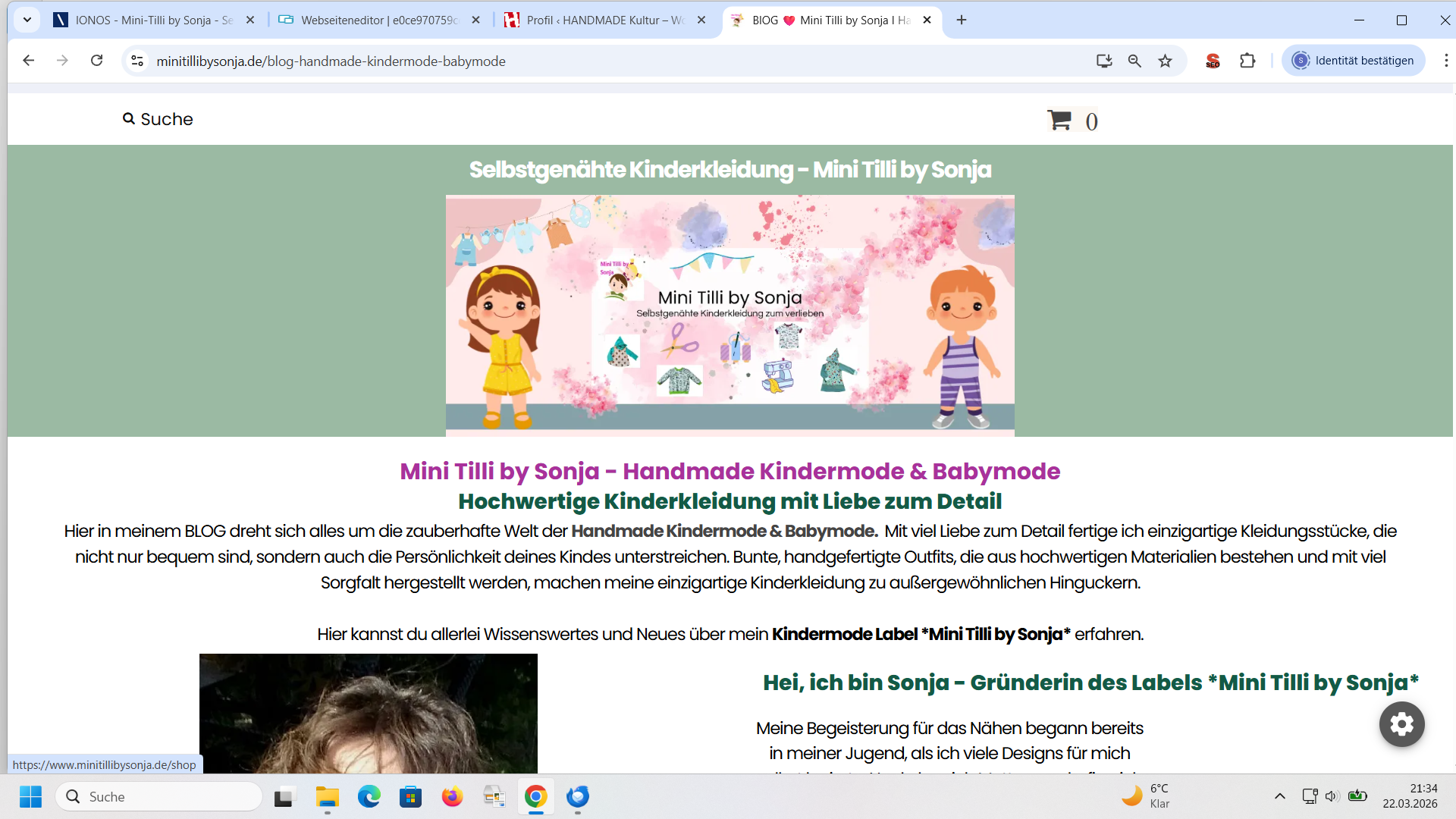The image size is (1456, 819).
Task: Click the browser back arrow
Action: [28, 61]
